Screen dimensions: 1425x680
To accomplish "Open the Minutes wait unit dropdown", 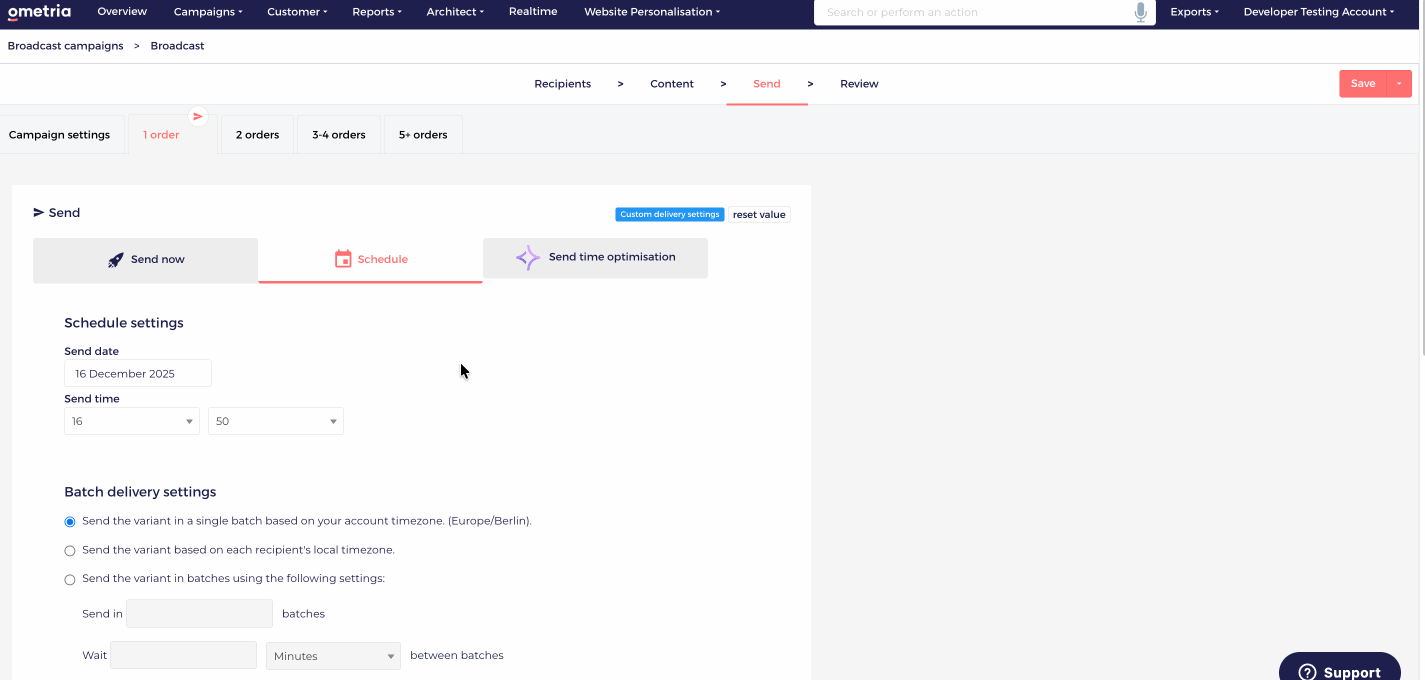I will (333, 656).
